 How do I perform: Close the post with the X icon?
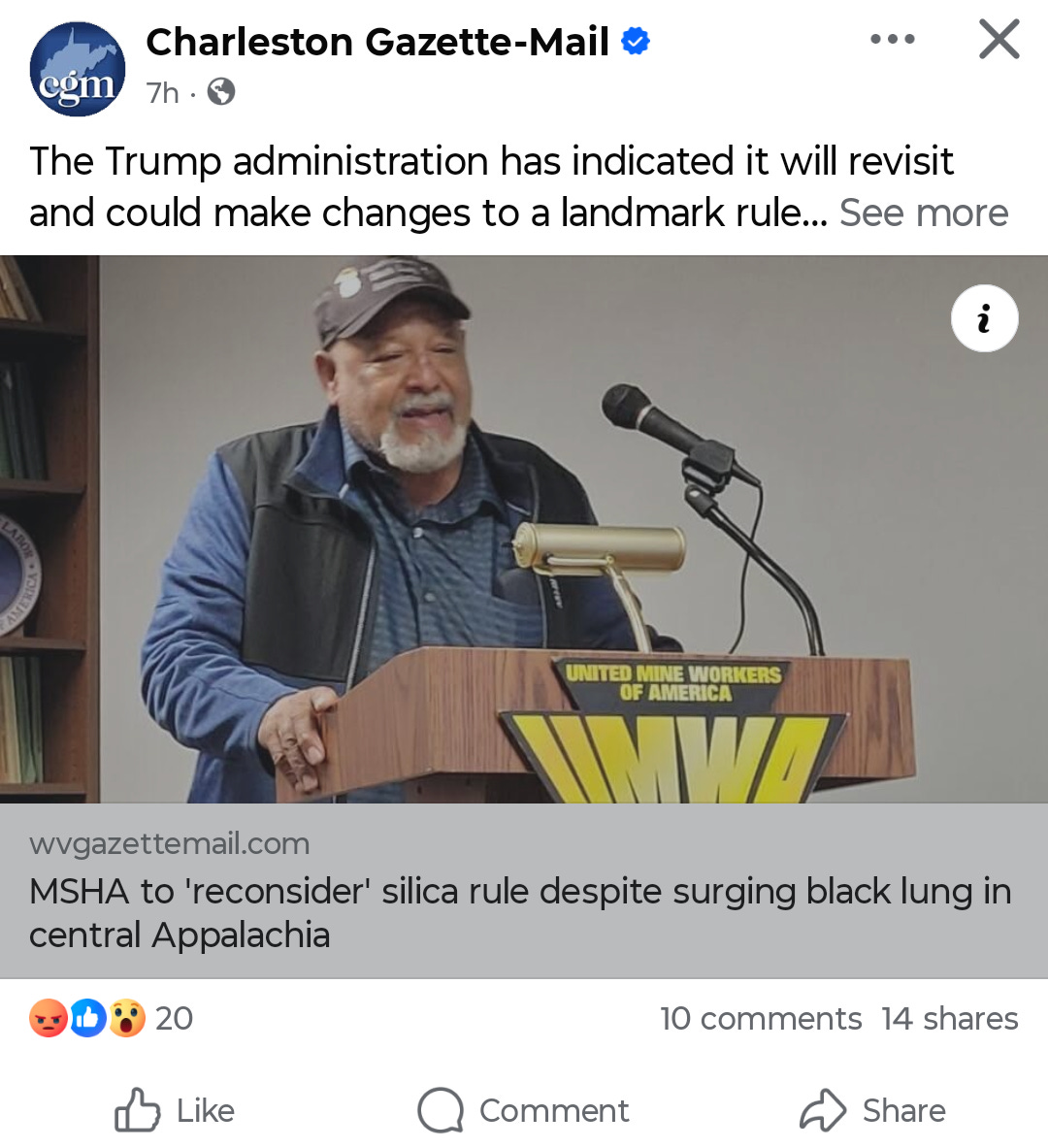999,40
